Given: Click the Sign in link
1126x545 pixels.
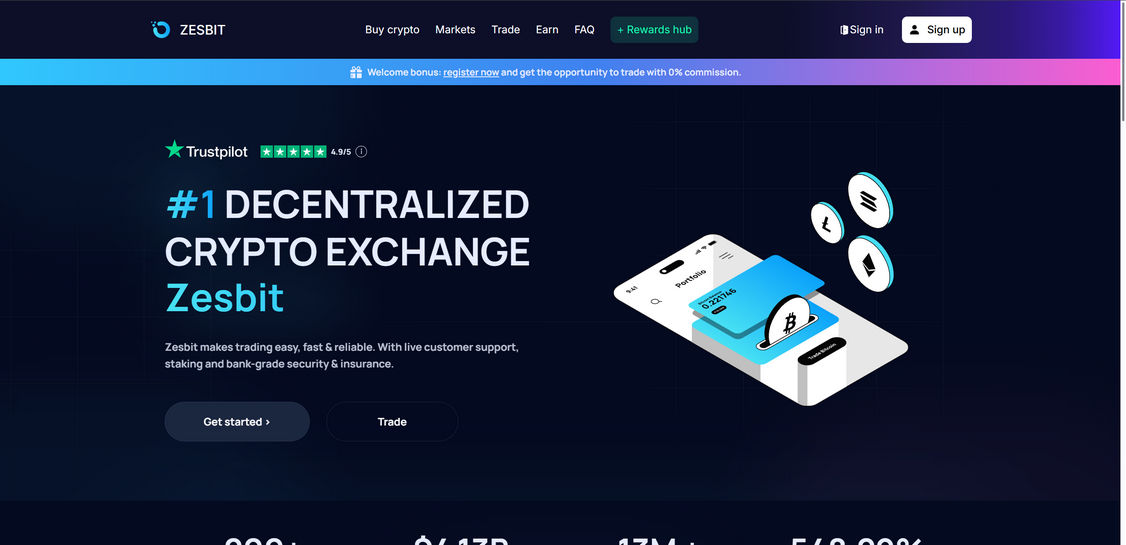Looking at the screenshot, I should (862, 29).
